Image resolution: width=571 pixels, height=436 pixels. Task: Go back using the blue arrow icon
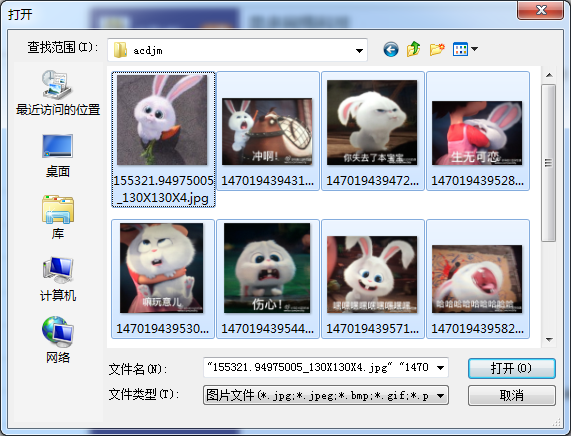coord(391,50)
